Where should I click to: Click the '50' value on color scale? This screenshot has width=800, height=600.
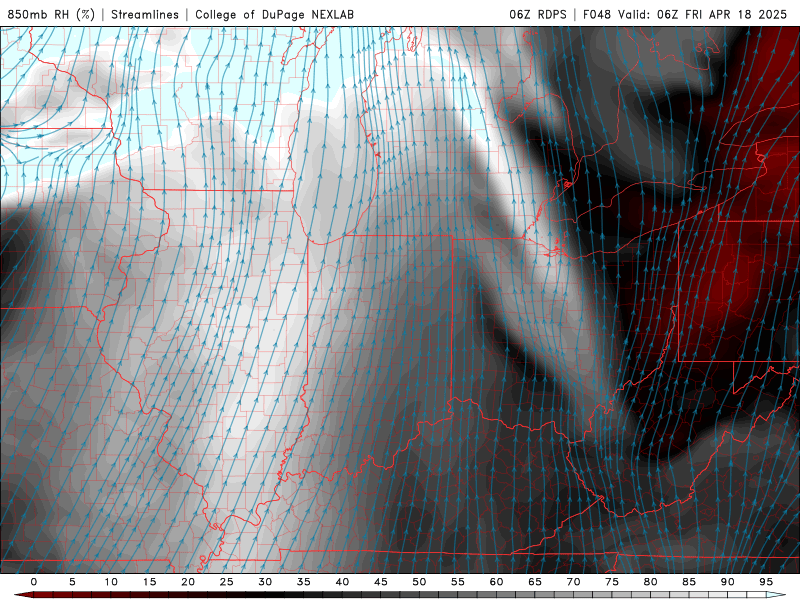point(419,582)
